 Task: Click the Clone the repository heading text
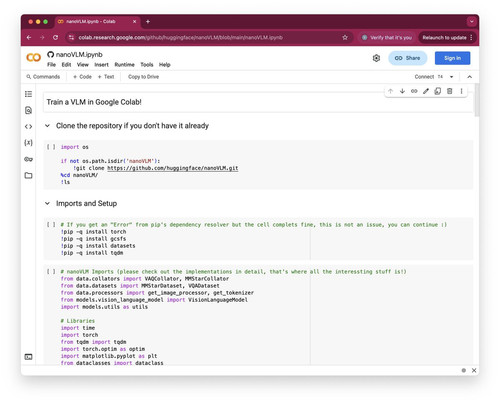132,126
